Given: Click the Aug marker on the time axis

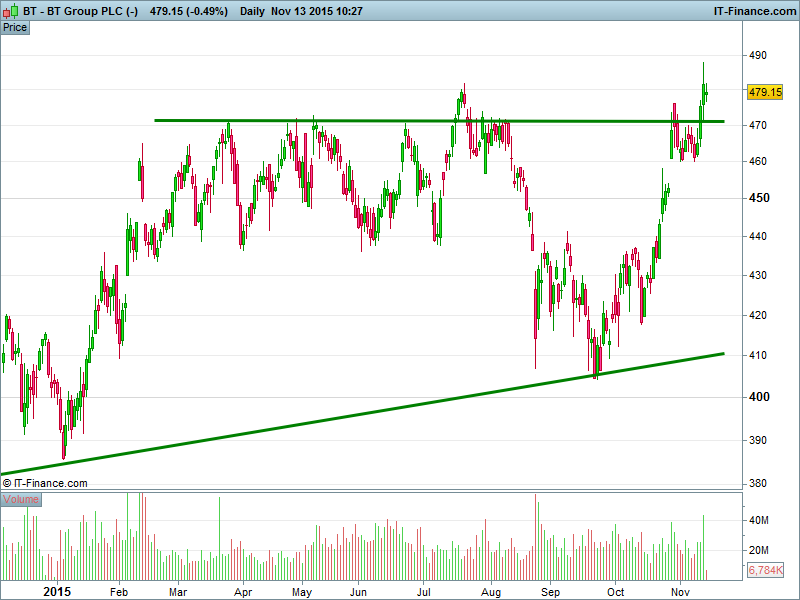Looking at the screenshot, I should pos(492,591).
